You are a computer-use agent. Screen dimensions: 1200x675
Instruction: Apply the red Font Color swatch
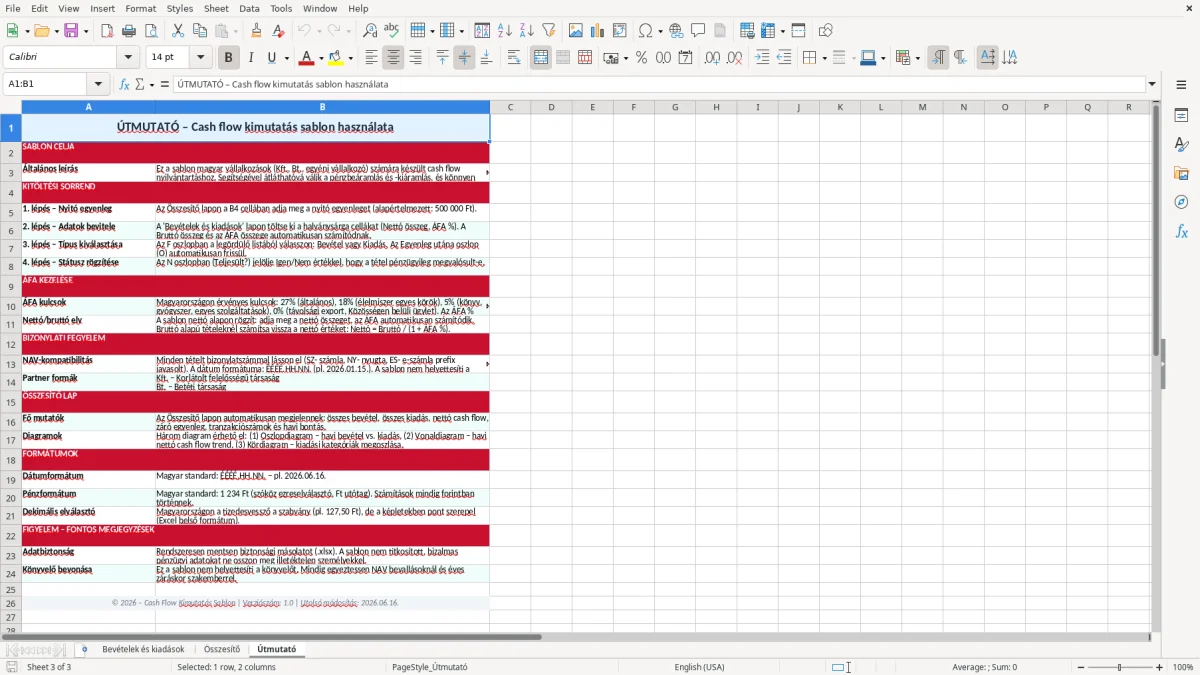[x=306, y=58]
